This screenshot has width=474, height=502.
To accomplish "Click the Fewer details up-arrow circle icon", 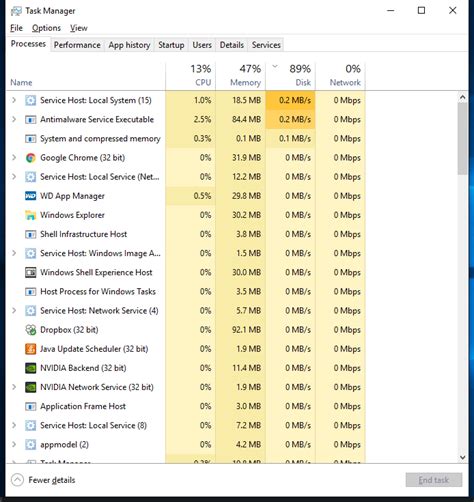I will [x=17, y=480].
